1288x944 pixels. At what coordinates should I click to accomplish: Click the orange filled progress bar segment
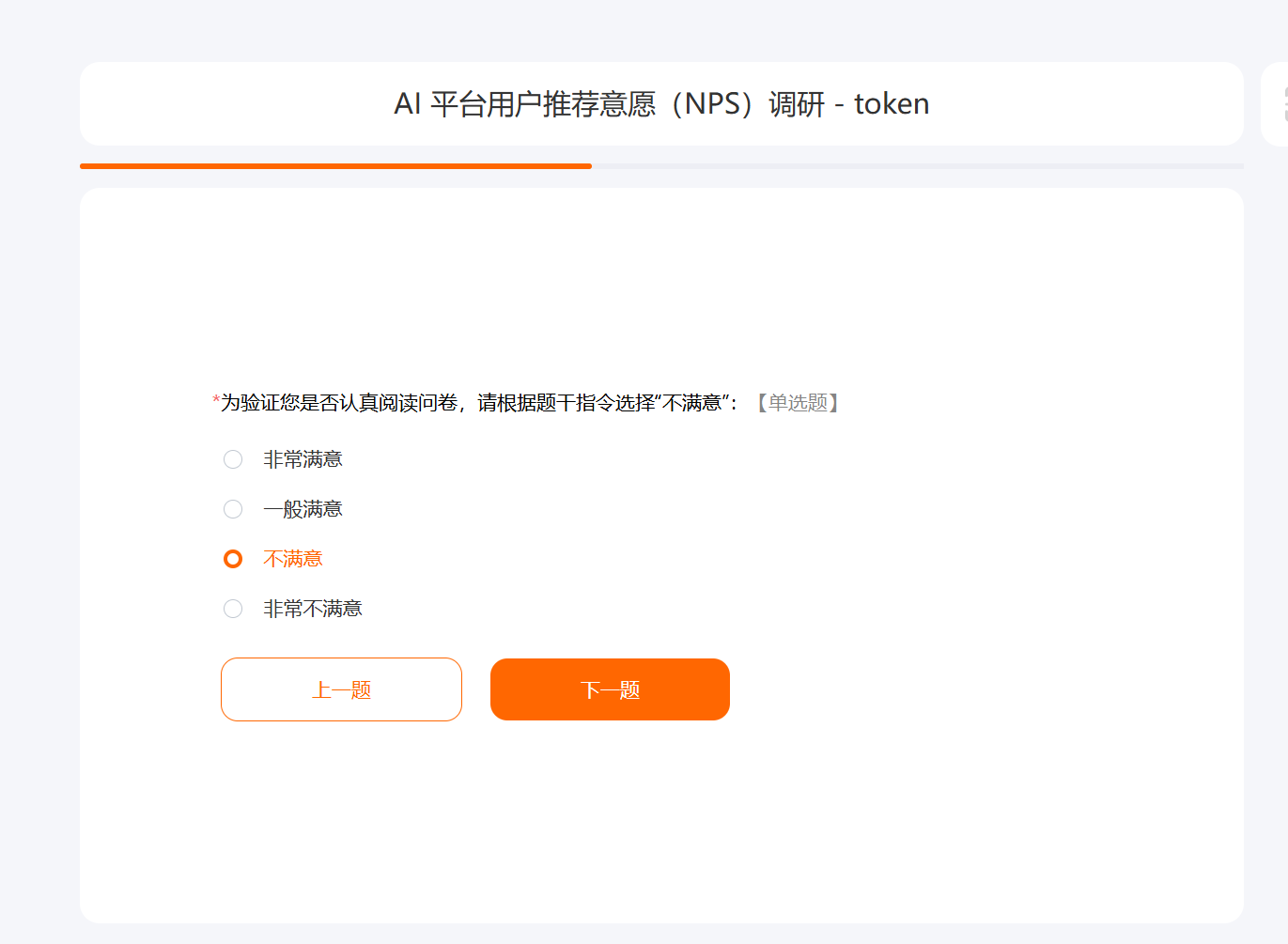pos(335,166)
